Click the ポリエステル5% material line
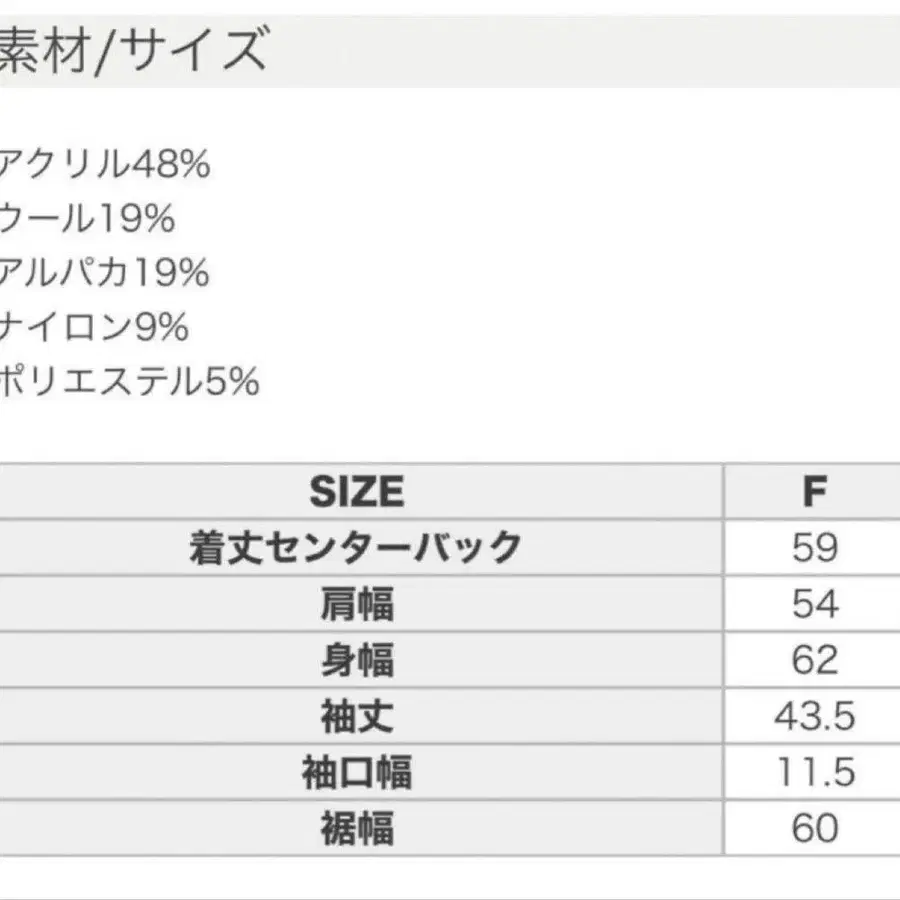 [129, 382]
